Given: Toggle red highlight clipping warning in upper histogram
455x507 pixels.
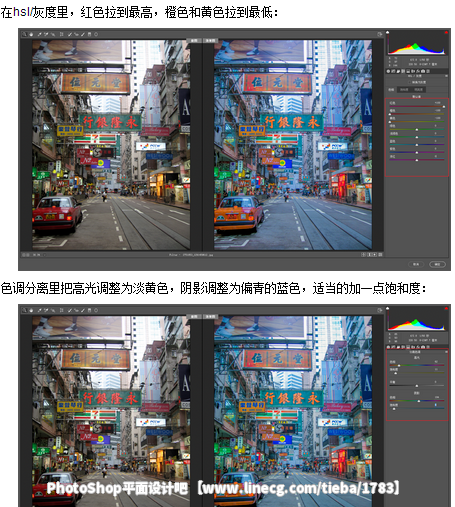Looking at the screenshot, I should pyautogui.click(x=446, y=32).
